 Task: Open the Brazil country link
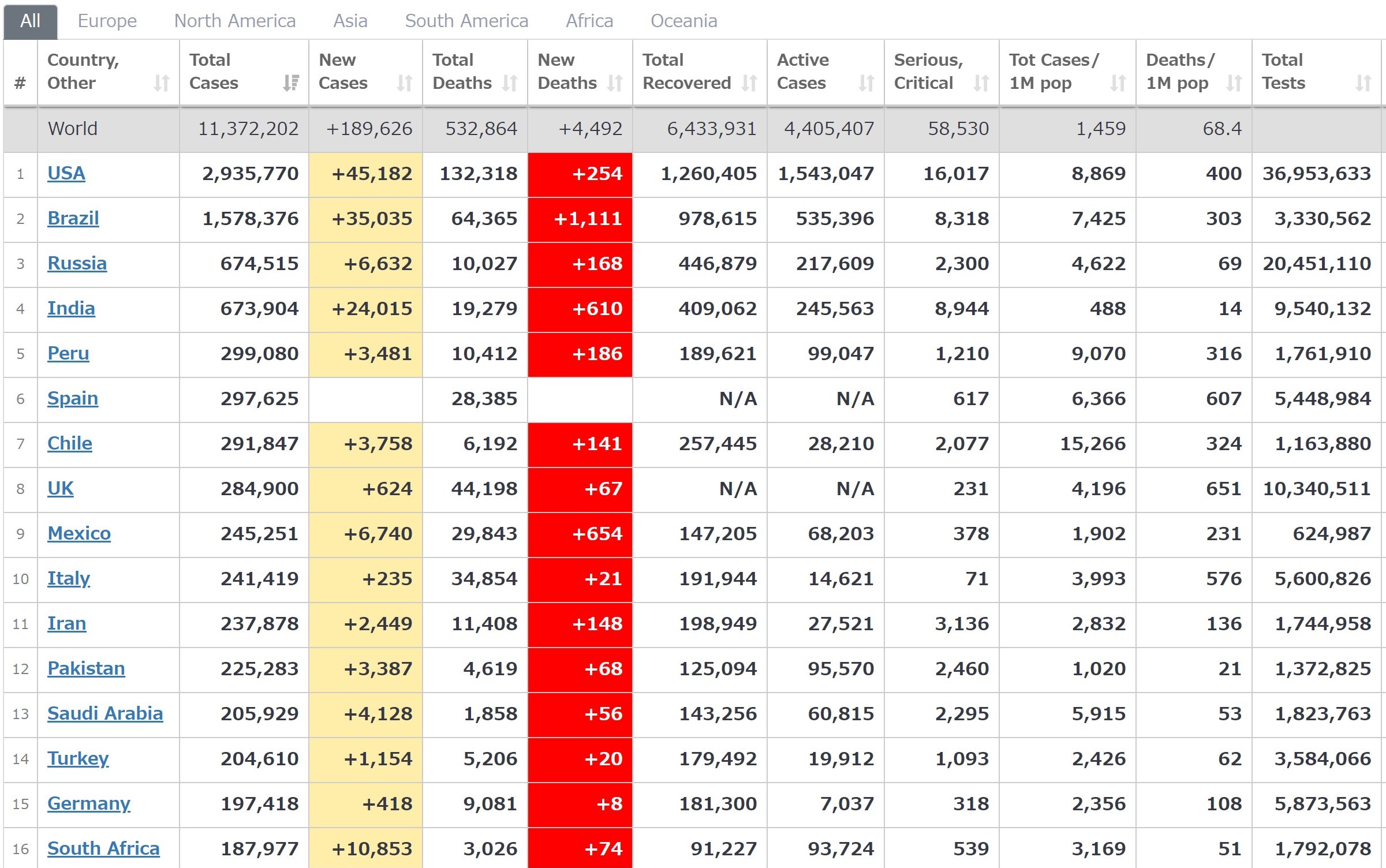tap(73, 218)
